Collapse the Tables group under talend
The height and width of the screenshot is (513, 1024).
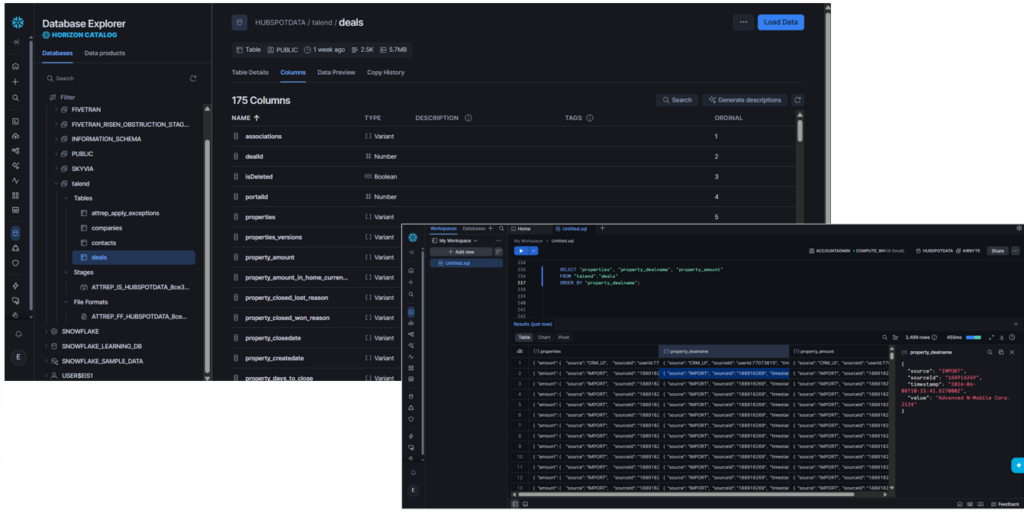66,198
